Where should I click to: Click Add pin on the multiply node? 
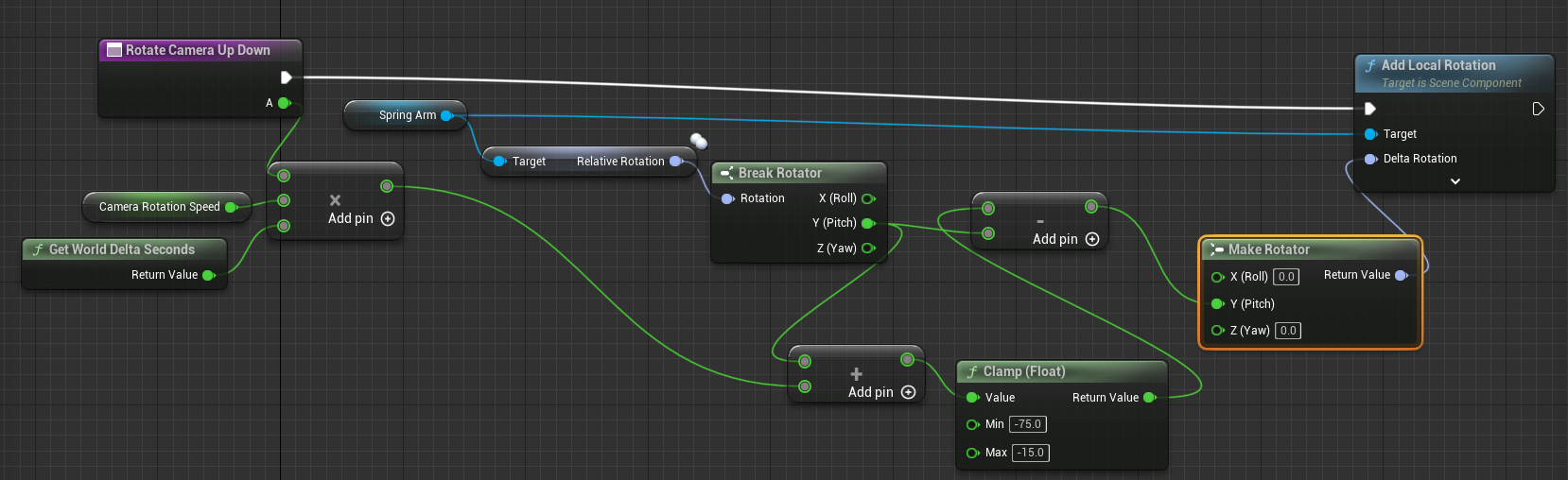pyautogui.click(x=361, y=218)
